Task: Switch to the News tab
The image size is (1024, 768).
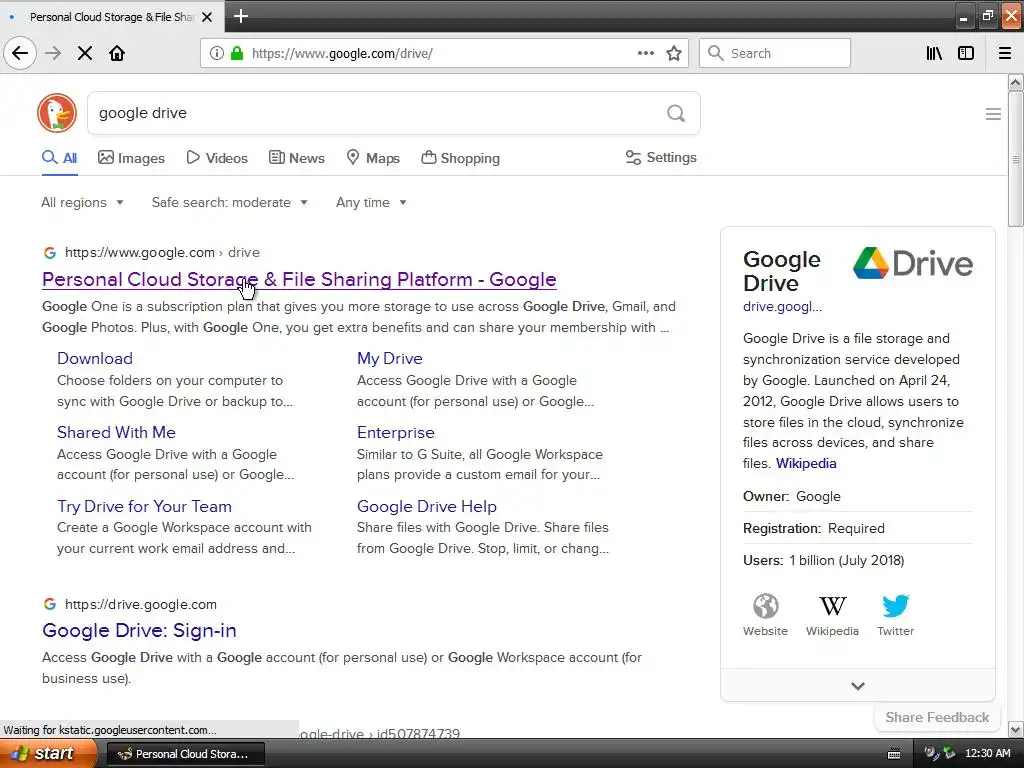Action: [x=296, y=158]
